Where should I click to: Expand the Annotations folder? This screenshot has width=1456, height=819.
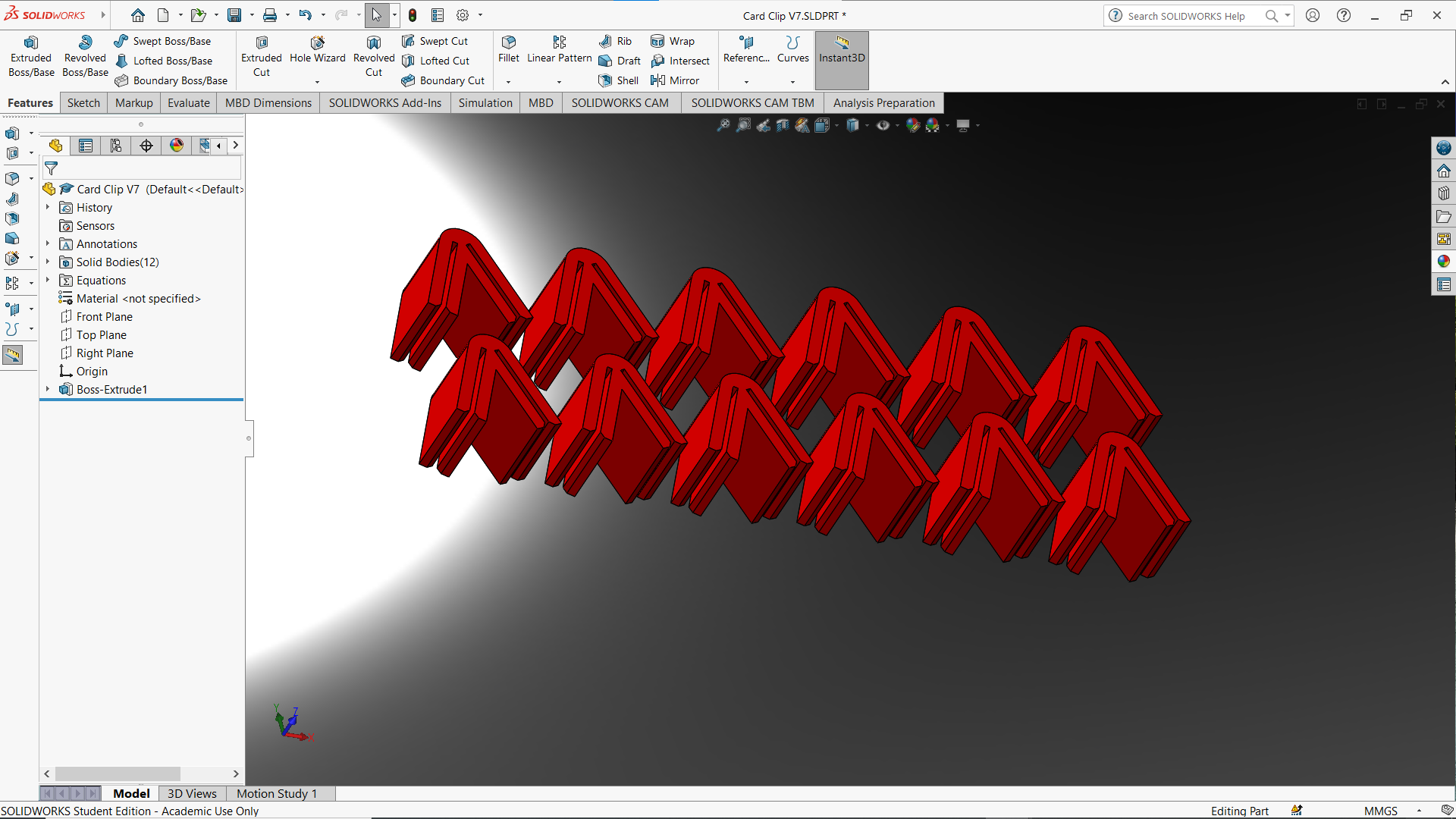47,243
